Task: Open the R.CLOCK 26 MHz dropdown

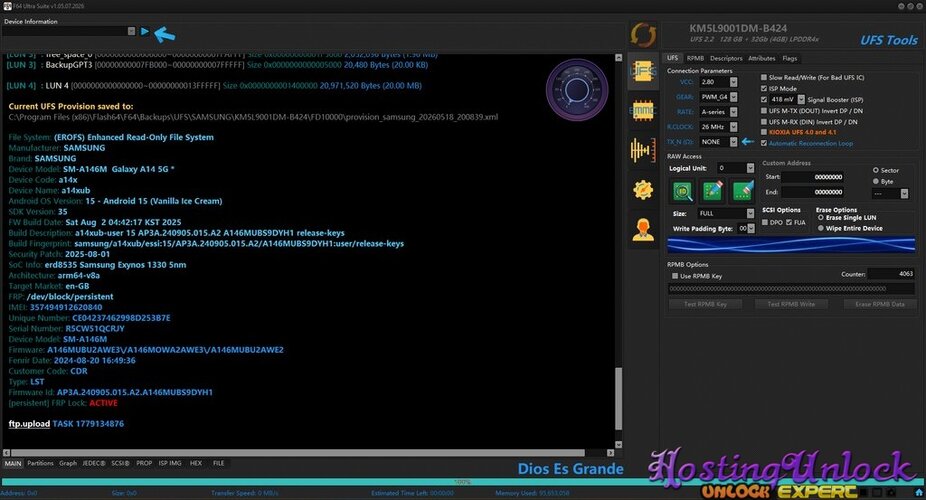Action: (733, 127)
